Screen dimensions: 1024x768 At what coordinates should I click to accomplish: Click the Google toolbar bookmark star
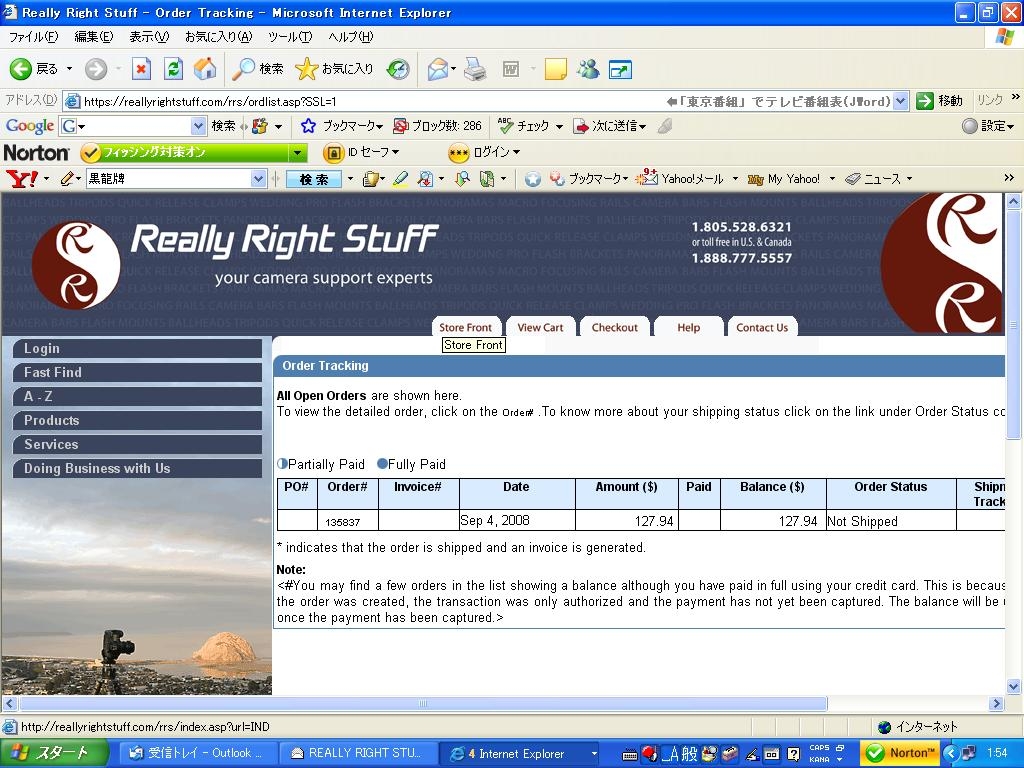(308, 126)
